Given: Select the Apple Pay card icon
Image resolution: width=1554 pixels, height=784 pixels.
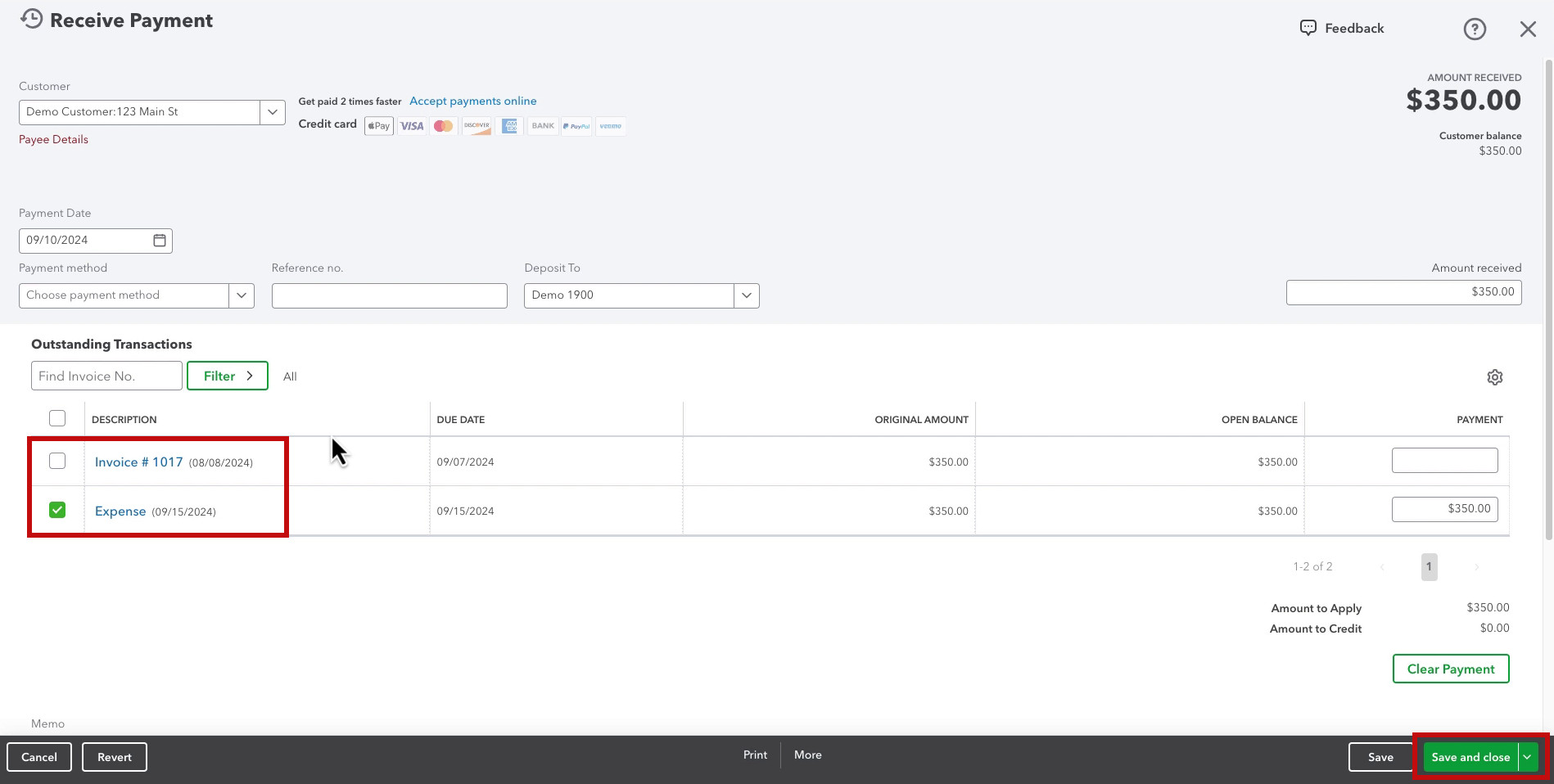Looking at the screenshot, I should click(379, 126).
